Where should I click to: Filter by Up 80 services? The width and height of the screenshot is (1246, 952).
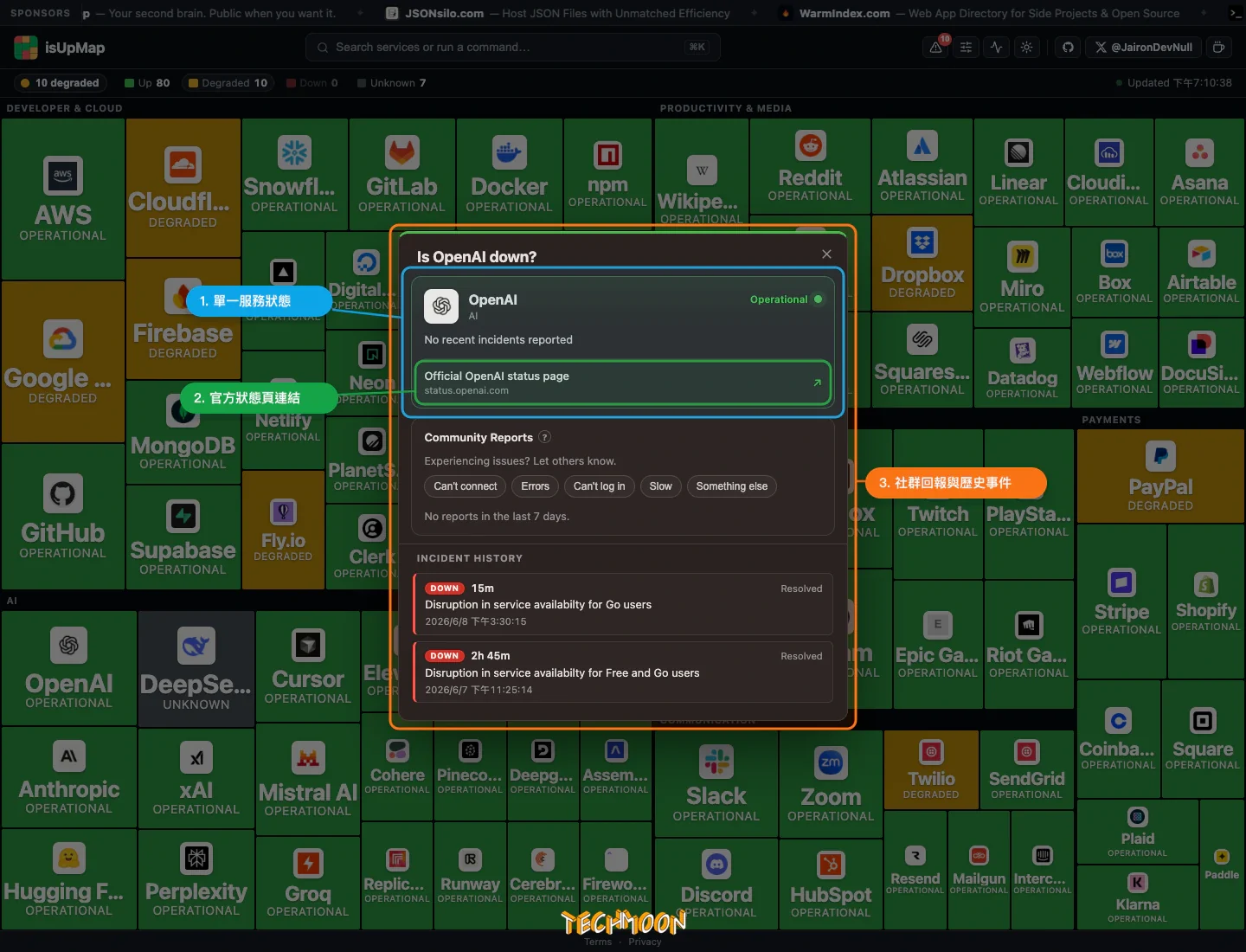coord(147,83)
